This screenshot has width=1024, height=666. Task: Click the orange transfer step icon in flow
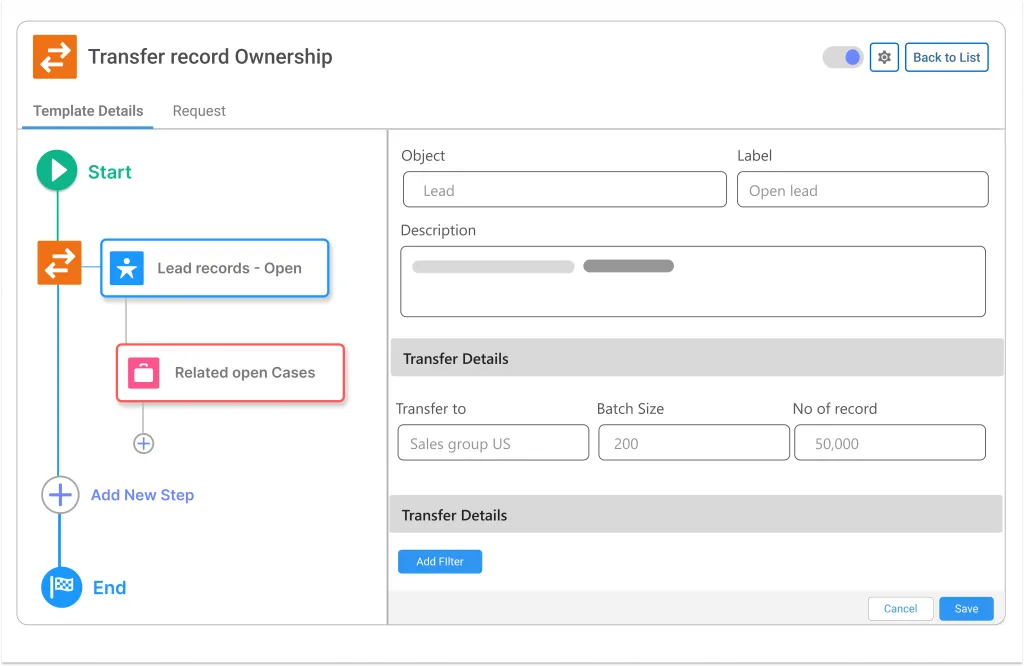pos(60,263)
